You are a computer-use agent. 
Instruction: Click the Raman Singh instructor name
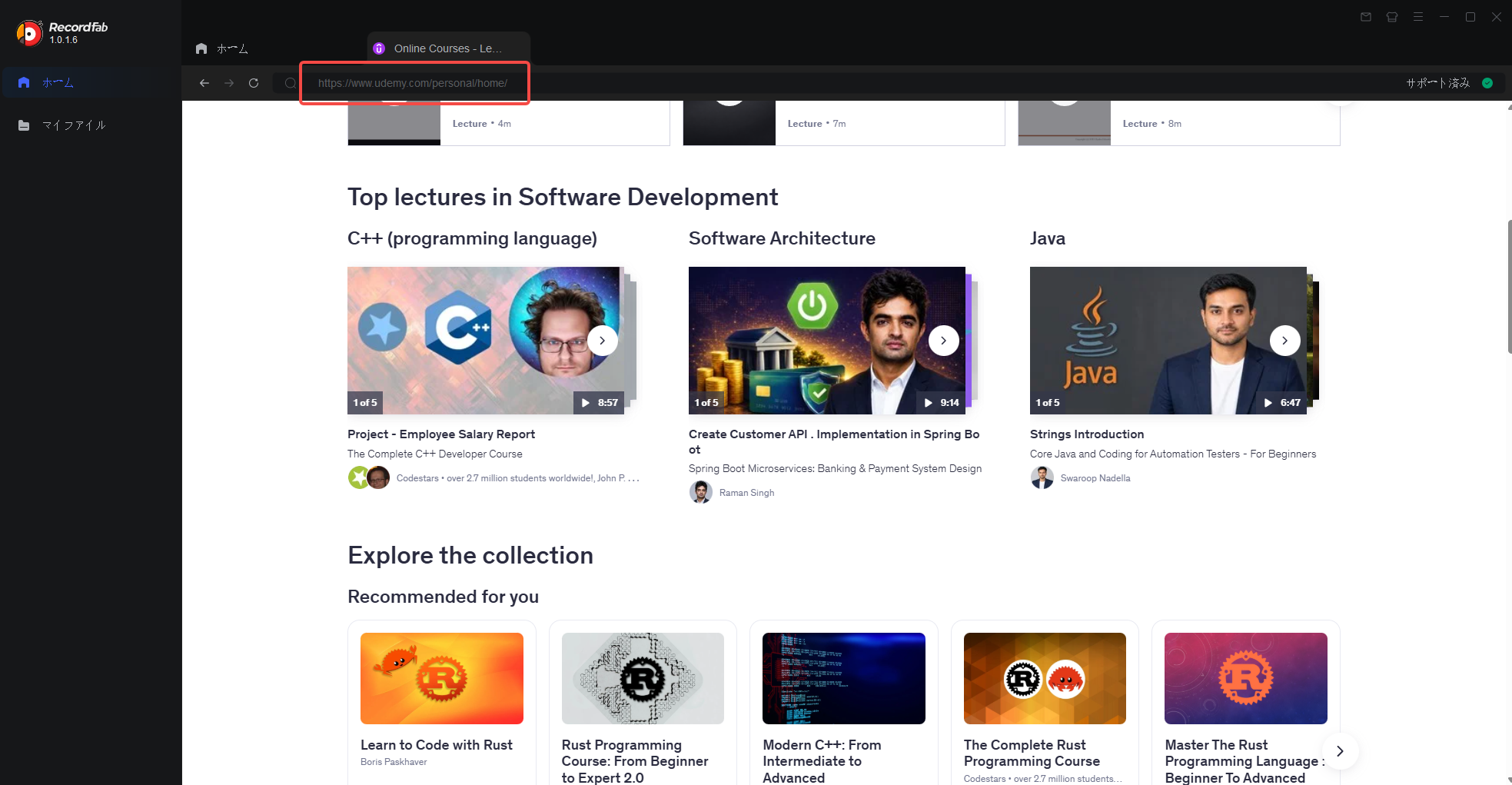click(746, 493)
